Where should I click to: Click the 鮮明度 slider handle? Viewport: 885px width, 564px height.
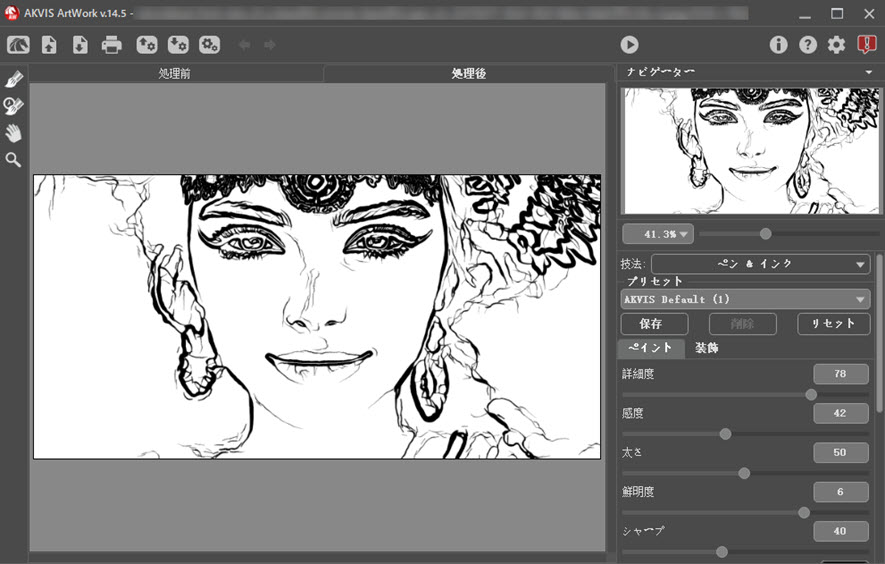(804, 513)
